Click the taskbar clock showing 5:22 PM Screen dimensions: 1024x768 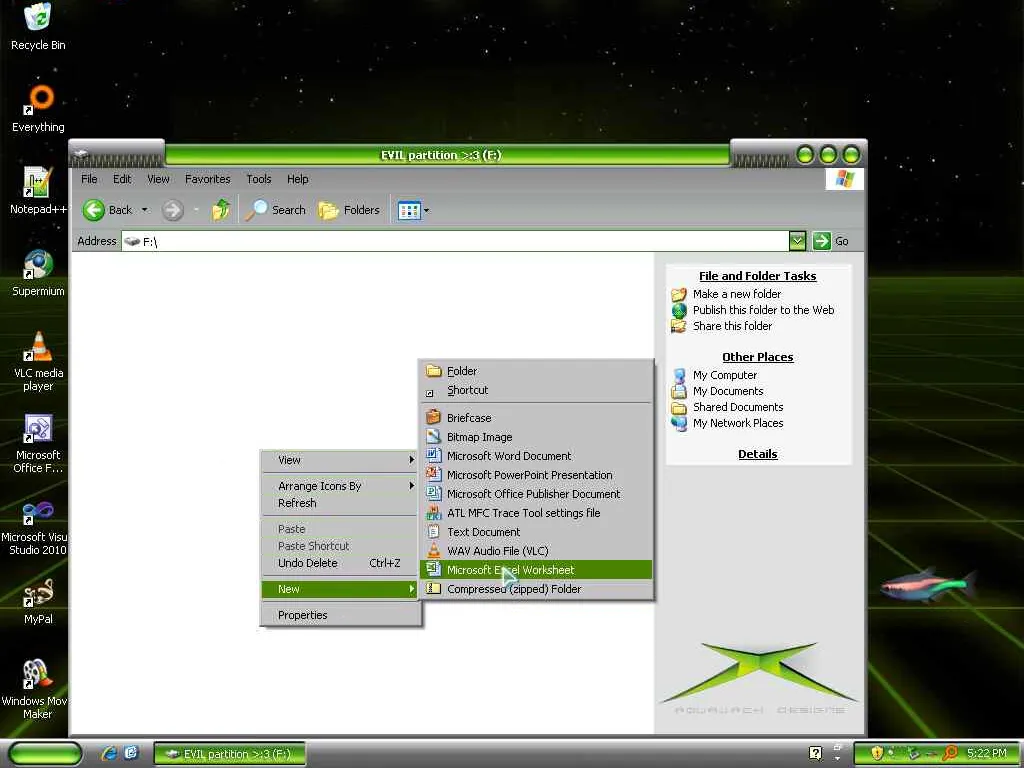[986, 753]
